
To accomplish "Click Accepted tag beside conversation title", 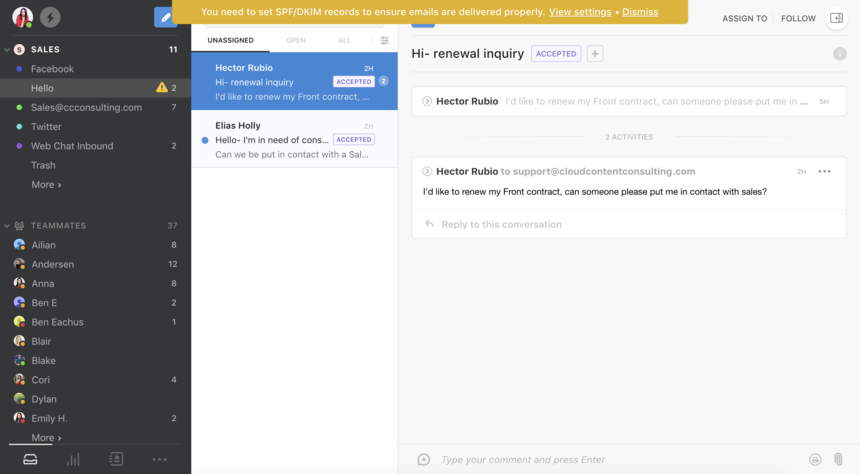I will pos(556,54).
